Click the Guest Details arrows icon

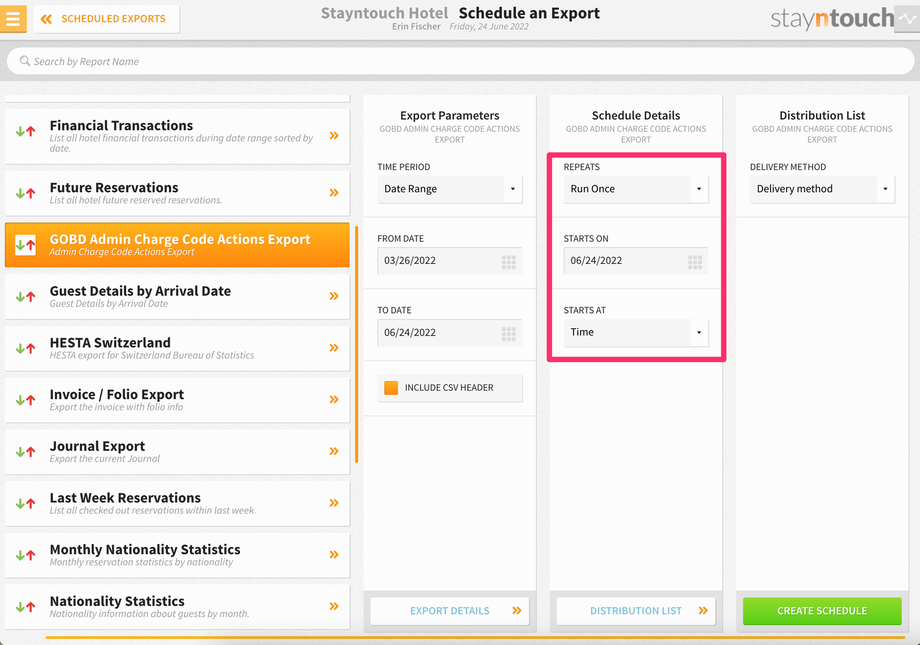[x=25, y=296]
